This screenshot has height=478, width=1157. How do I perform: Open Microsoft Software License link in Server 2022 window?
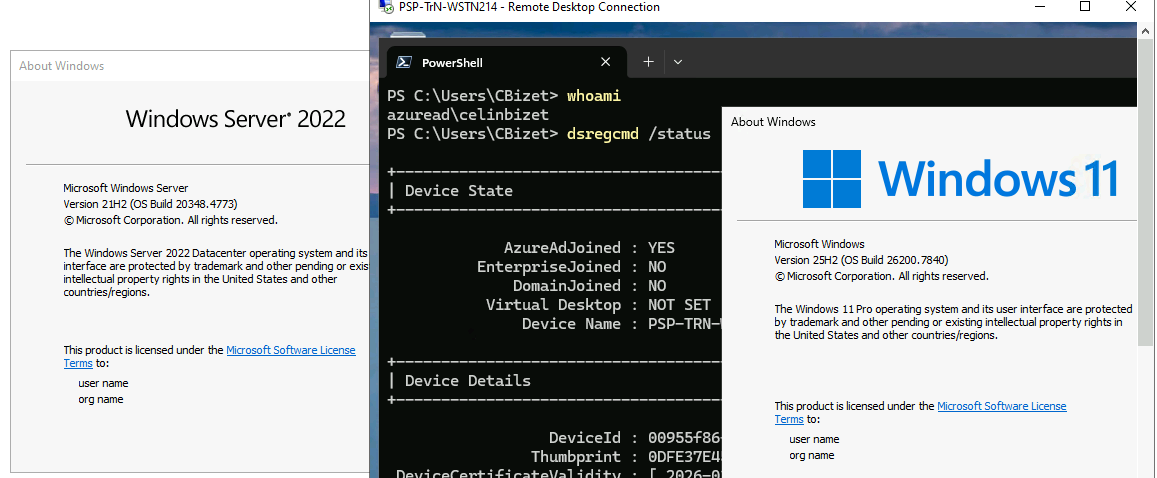tap(291, 350)
